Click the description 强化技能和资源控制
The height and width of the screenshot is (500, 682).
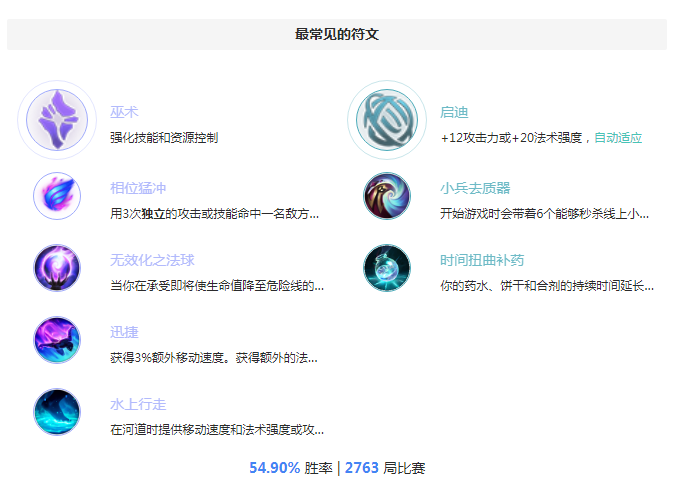(x=164, y=138)
